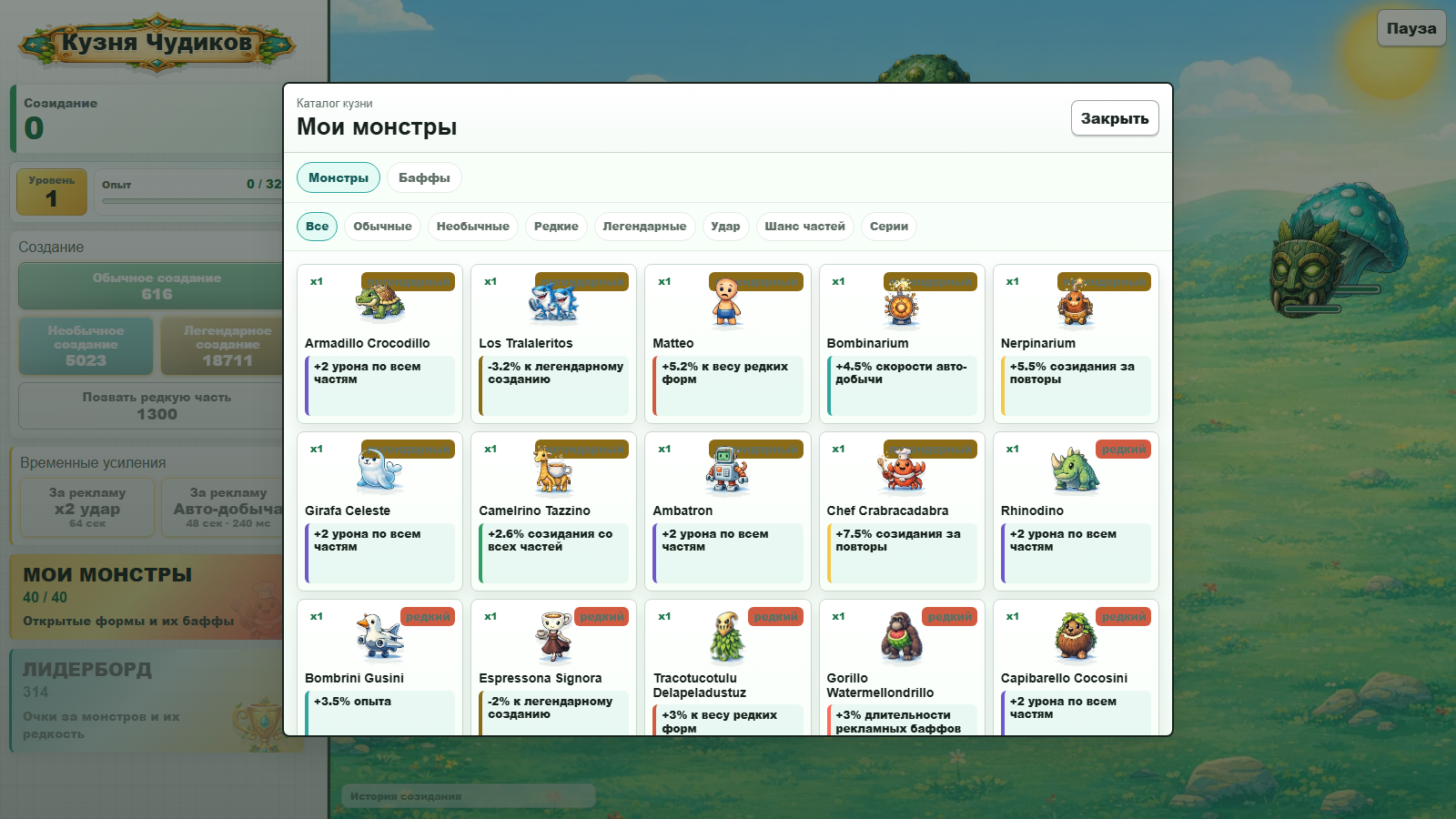Click Обычное создание 616 button
1456x819 pixels.
click(151, 286)
